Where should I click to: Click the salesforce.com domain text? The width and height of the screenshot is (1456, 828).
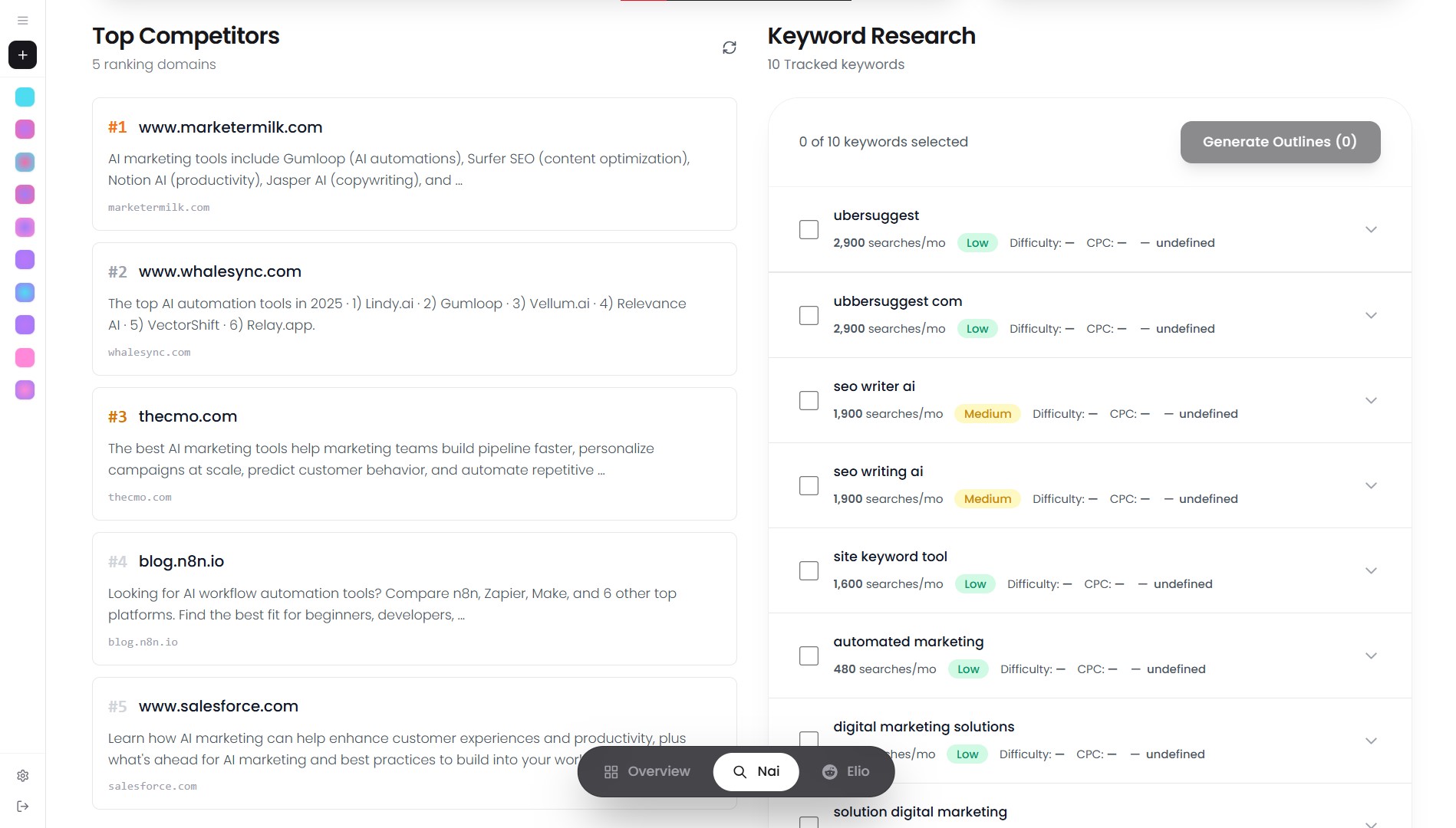point(152,787)
